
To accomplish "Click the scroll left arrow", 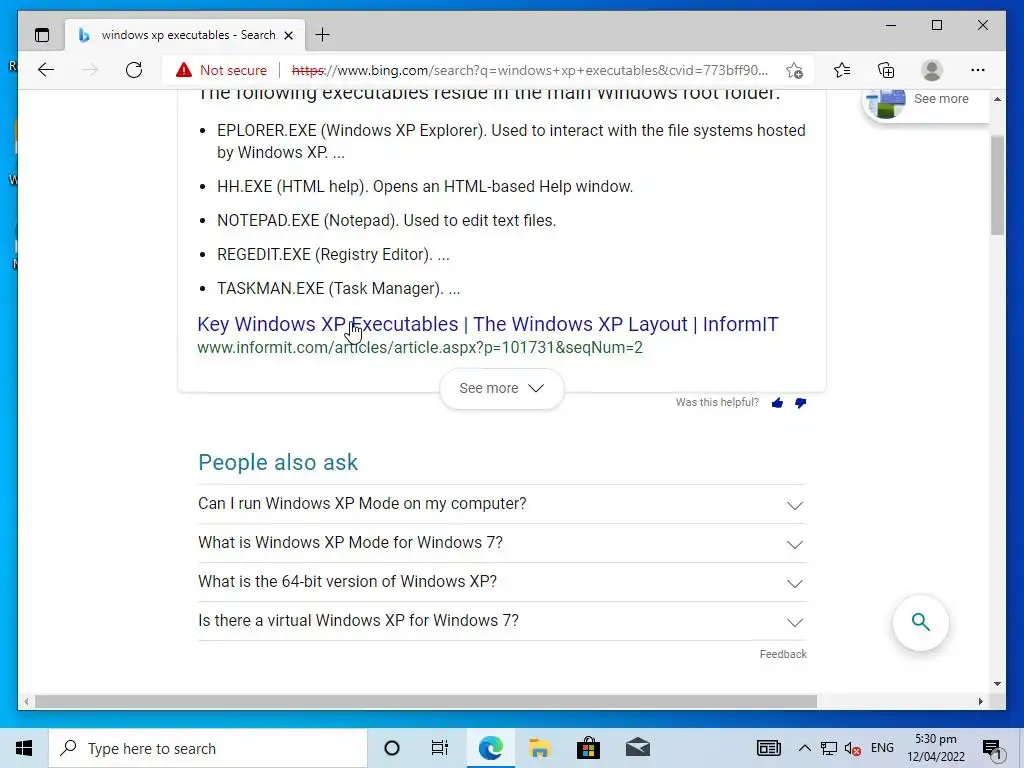I will coord(26,701).
